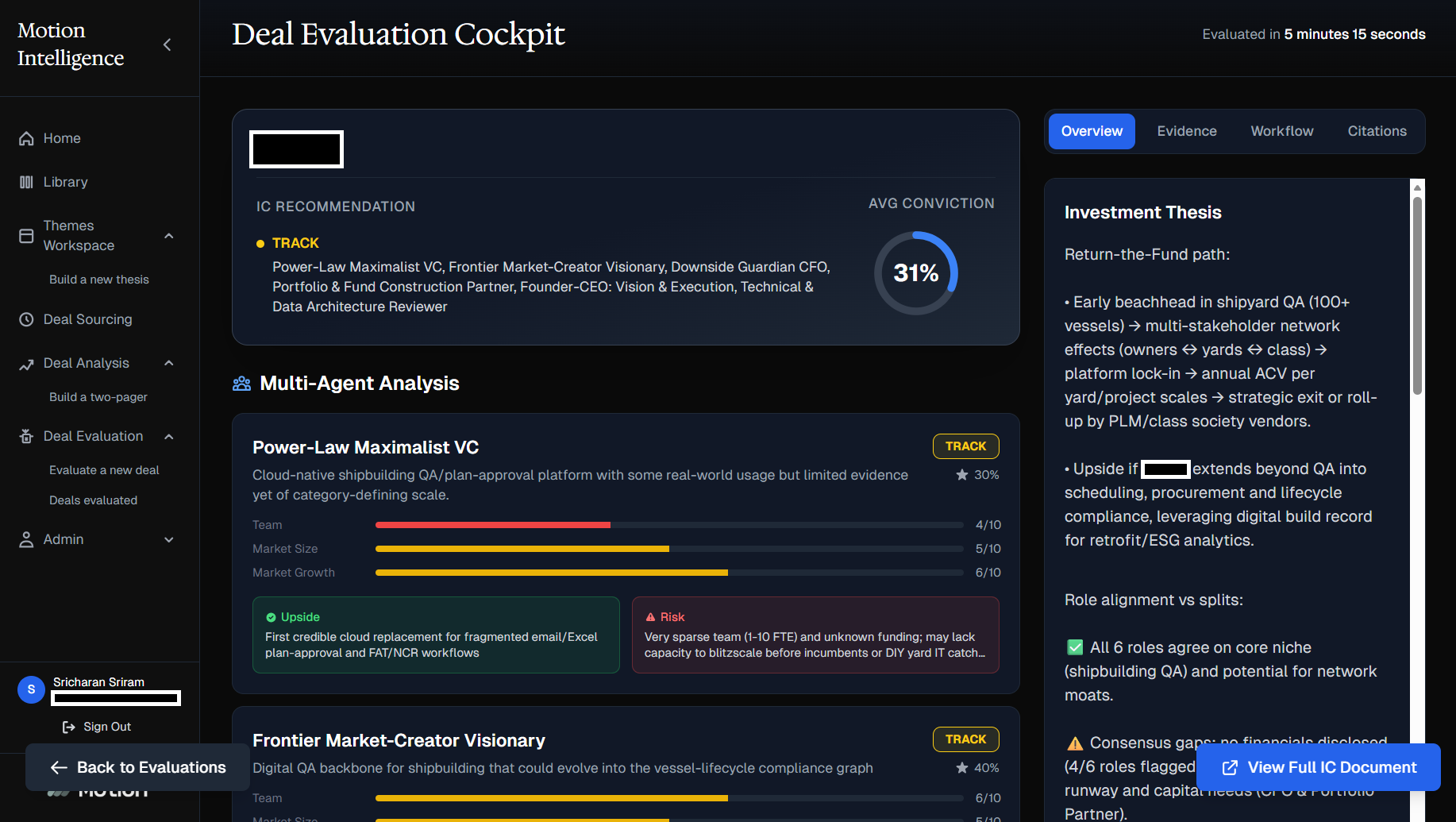Viewport: 1456px width, 822px height.
Task: Collapse the Deal Analysis section chevron
Action: pyautogui.click(x=168, y=363)
